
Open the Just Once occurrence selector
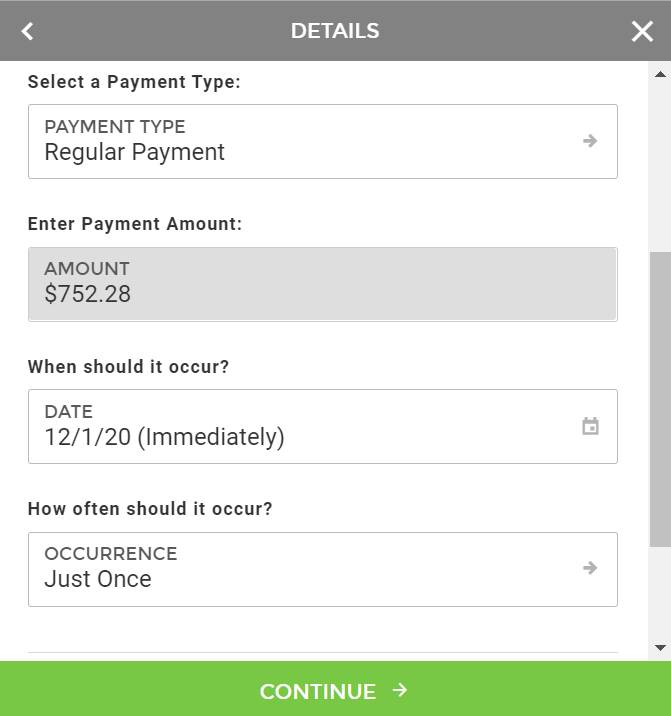click(x=323, y=569)
